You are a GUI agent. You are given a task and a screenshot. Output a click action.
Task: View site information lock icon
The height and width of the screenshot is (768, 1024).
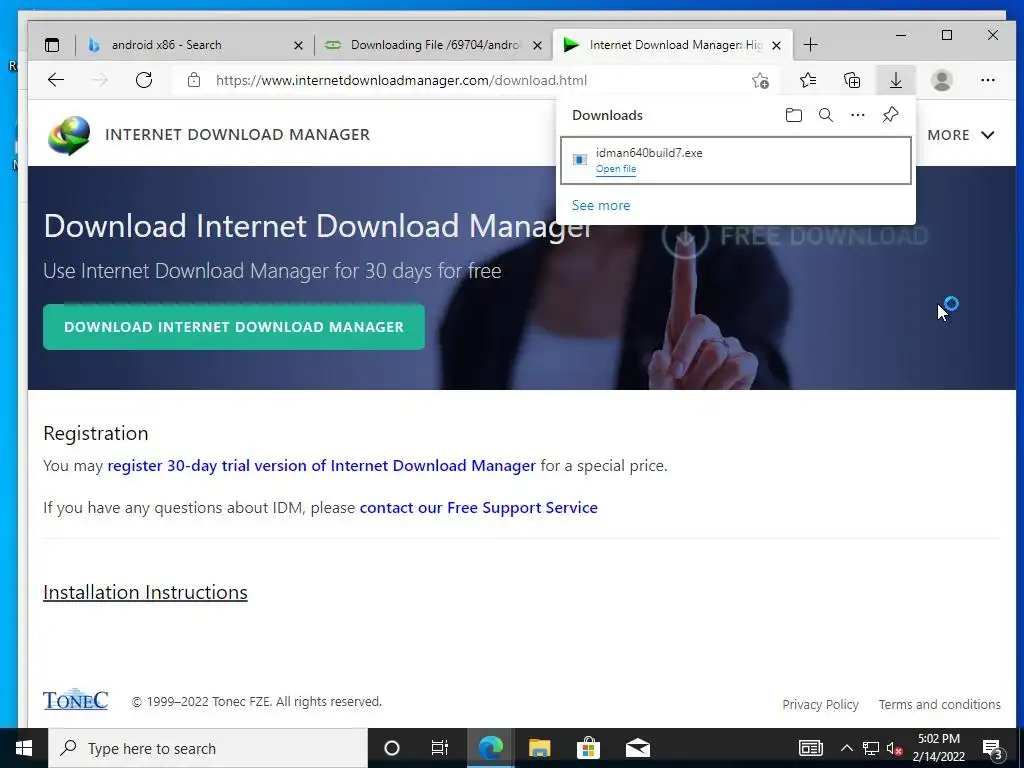(193, 80)
